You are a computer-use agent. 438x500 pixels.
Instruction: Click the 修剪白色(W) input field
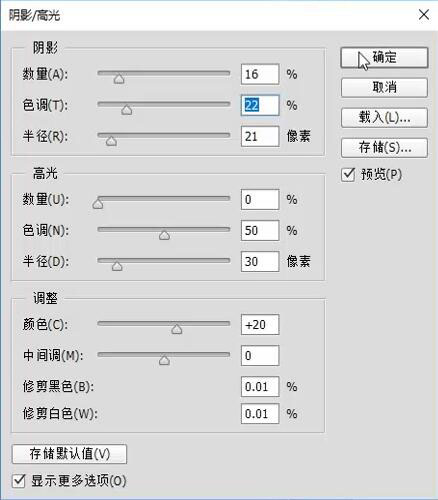click(260, 414)
